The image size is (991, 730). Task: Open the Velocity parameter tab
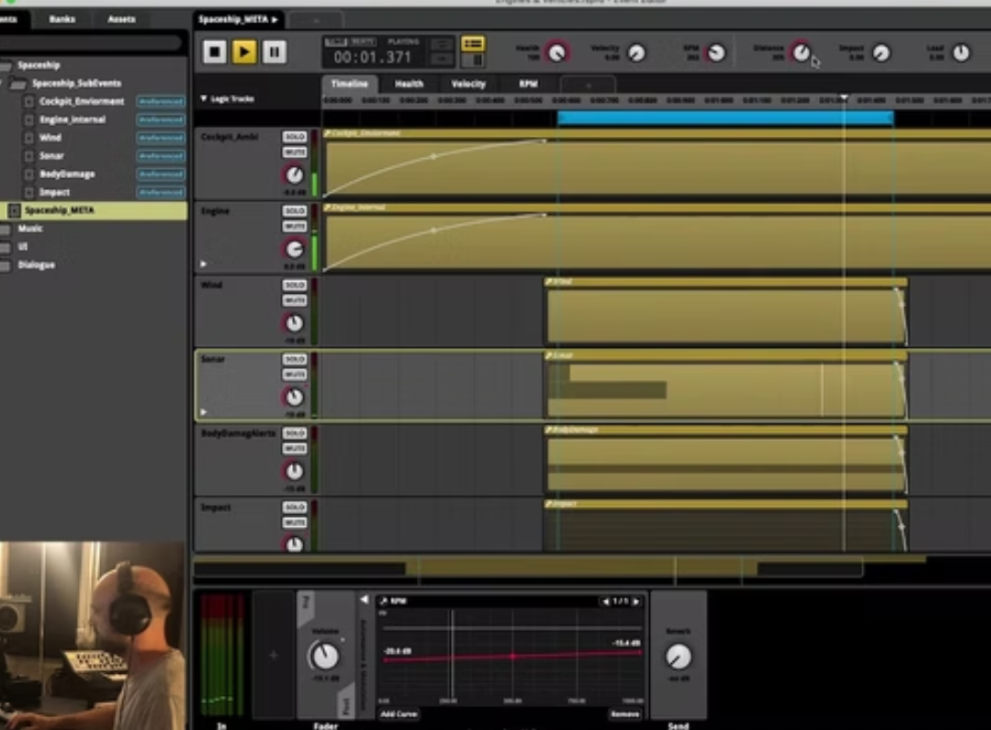468,84
